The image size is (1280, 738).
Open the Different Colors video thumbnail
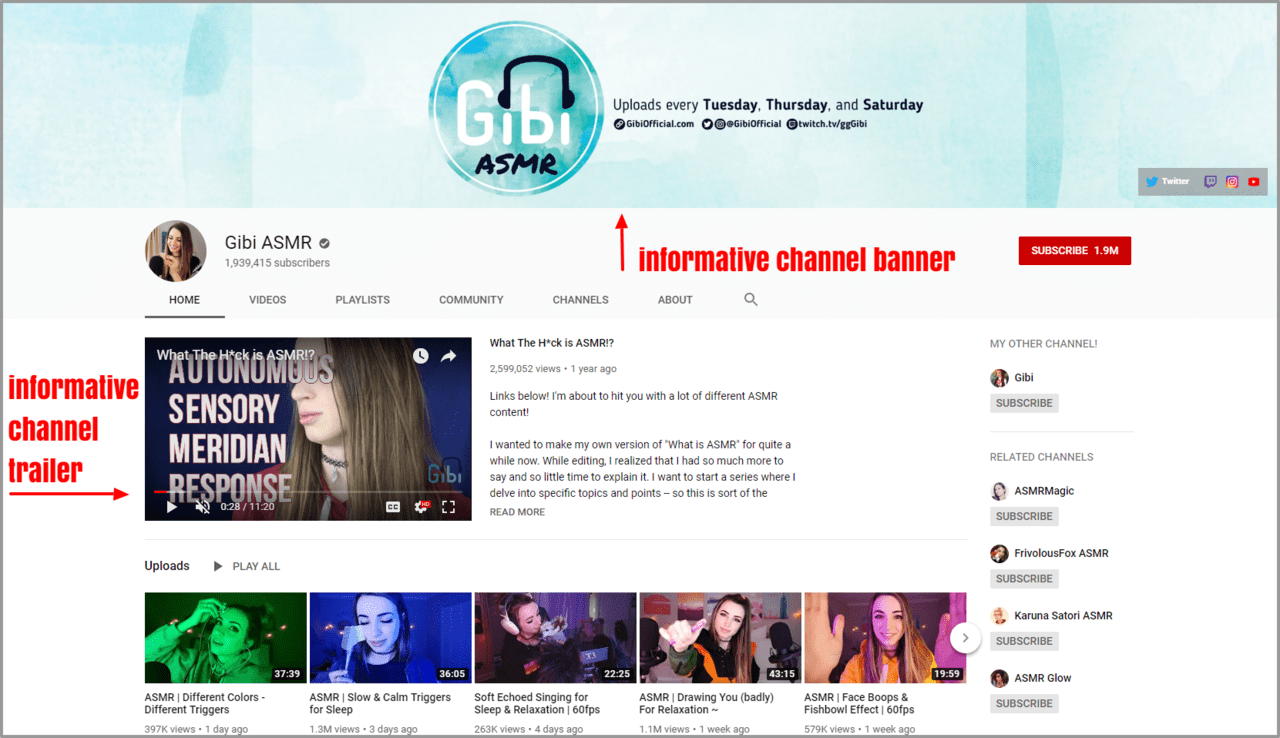click(x=226, y=637)
